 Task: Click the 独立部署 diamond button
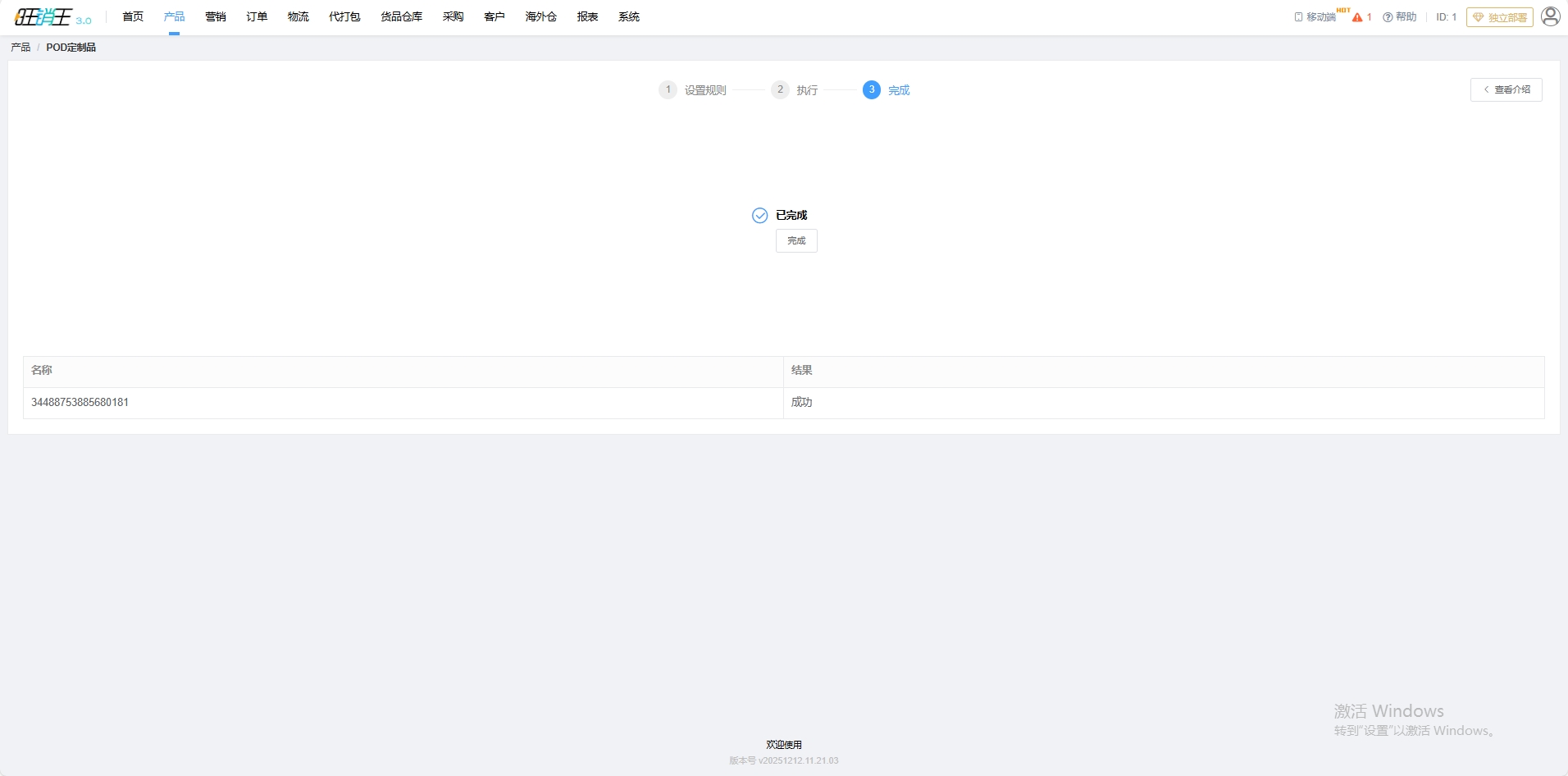[x=1499, y=17]
